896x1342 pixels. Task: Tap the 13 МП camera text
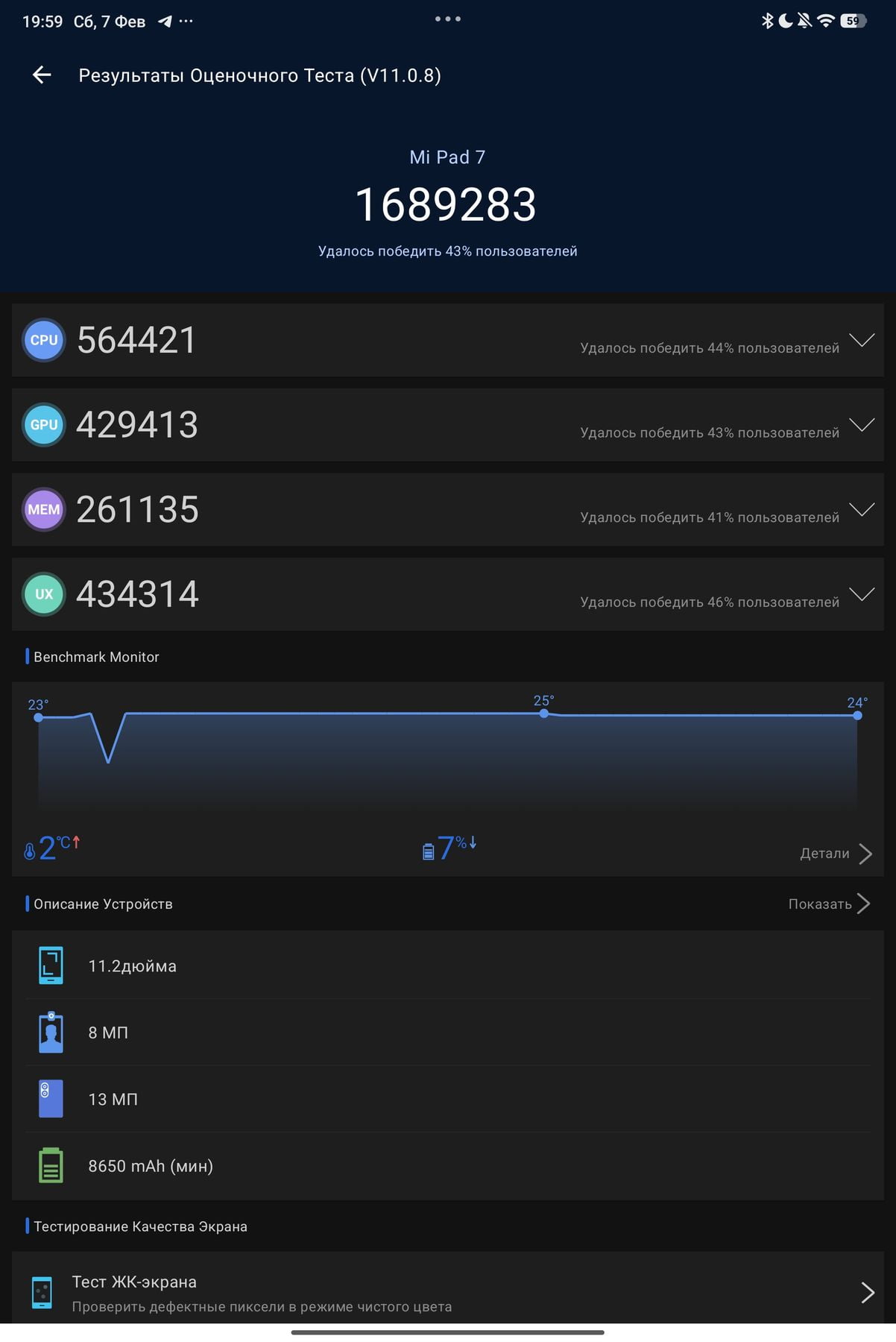point(113,1099)
